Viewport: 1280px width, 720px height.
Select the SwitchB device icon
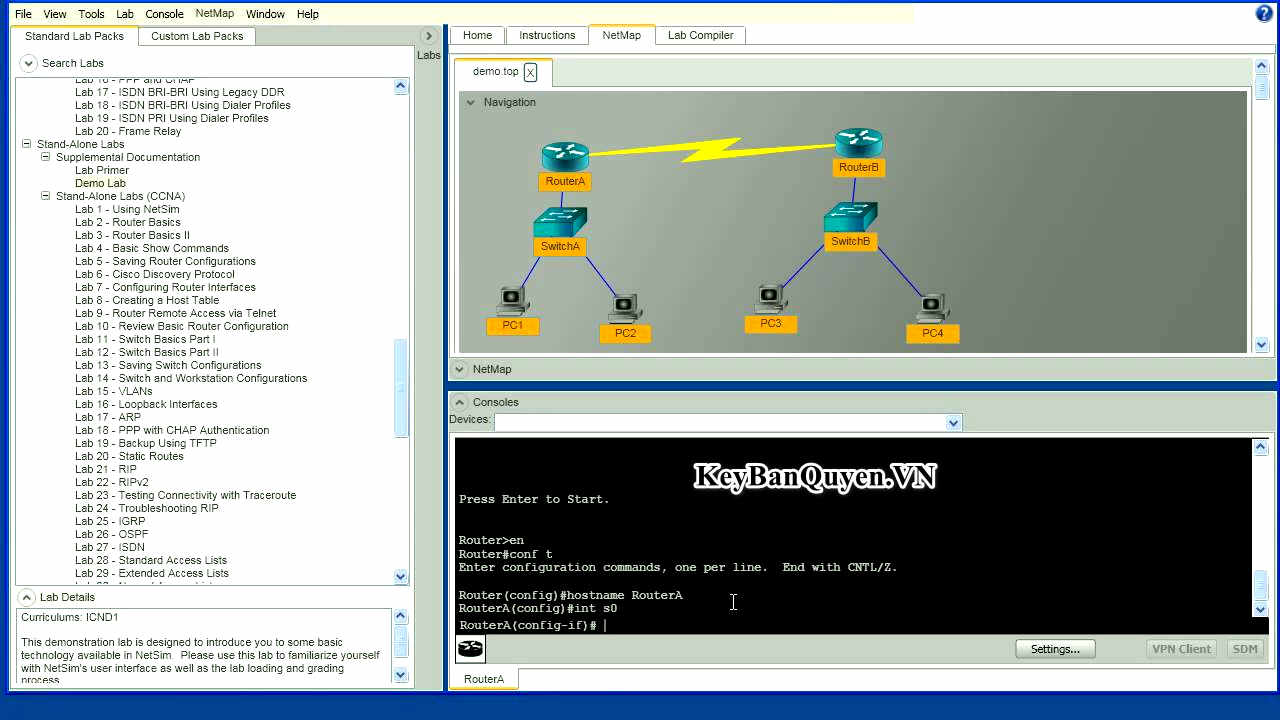point(849,213)
